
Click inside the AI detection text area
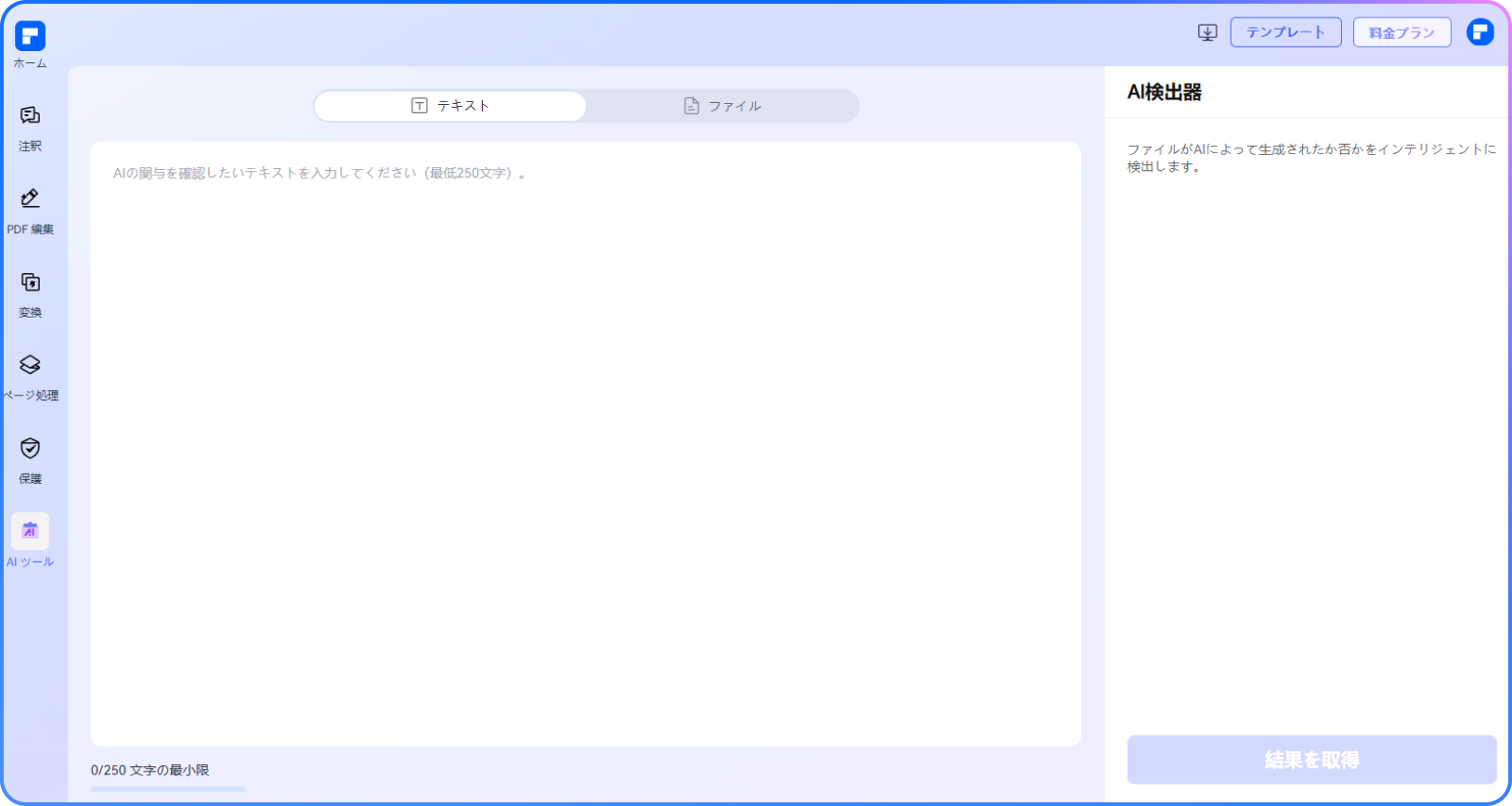(586, 444)
